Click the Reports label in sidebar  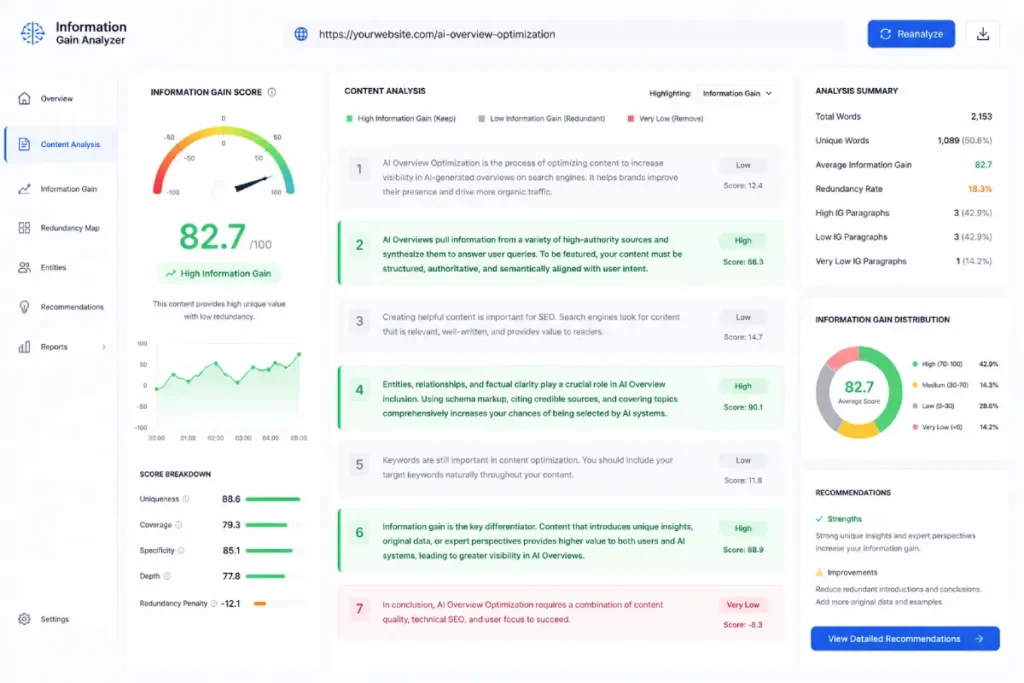coord(54,347)
